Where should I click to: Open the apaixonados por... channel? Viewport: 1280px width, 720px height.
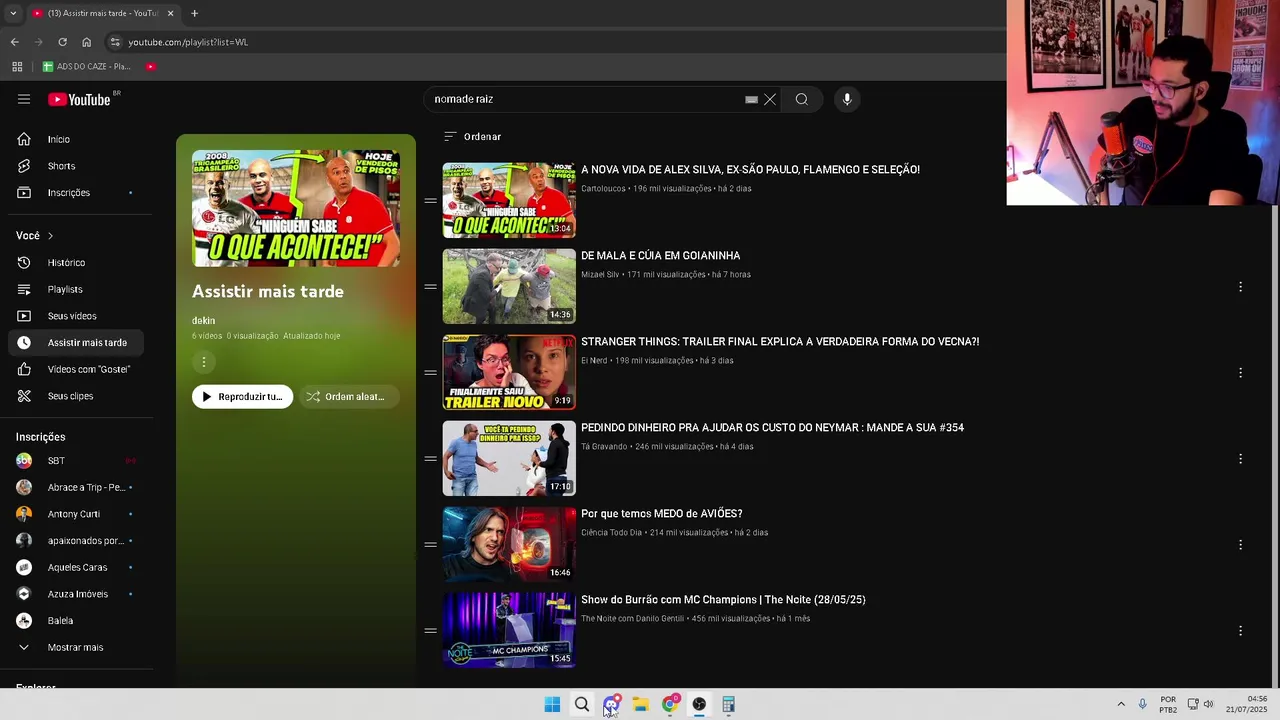76,540
